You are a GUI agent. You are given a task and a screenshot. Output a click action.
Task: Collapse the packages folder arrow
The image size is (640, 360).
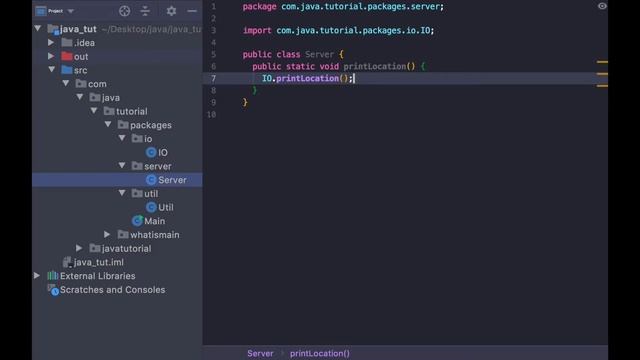(x=108, y=124)
